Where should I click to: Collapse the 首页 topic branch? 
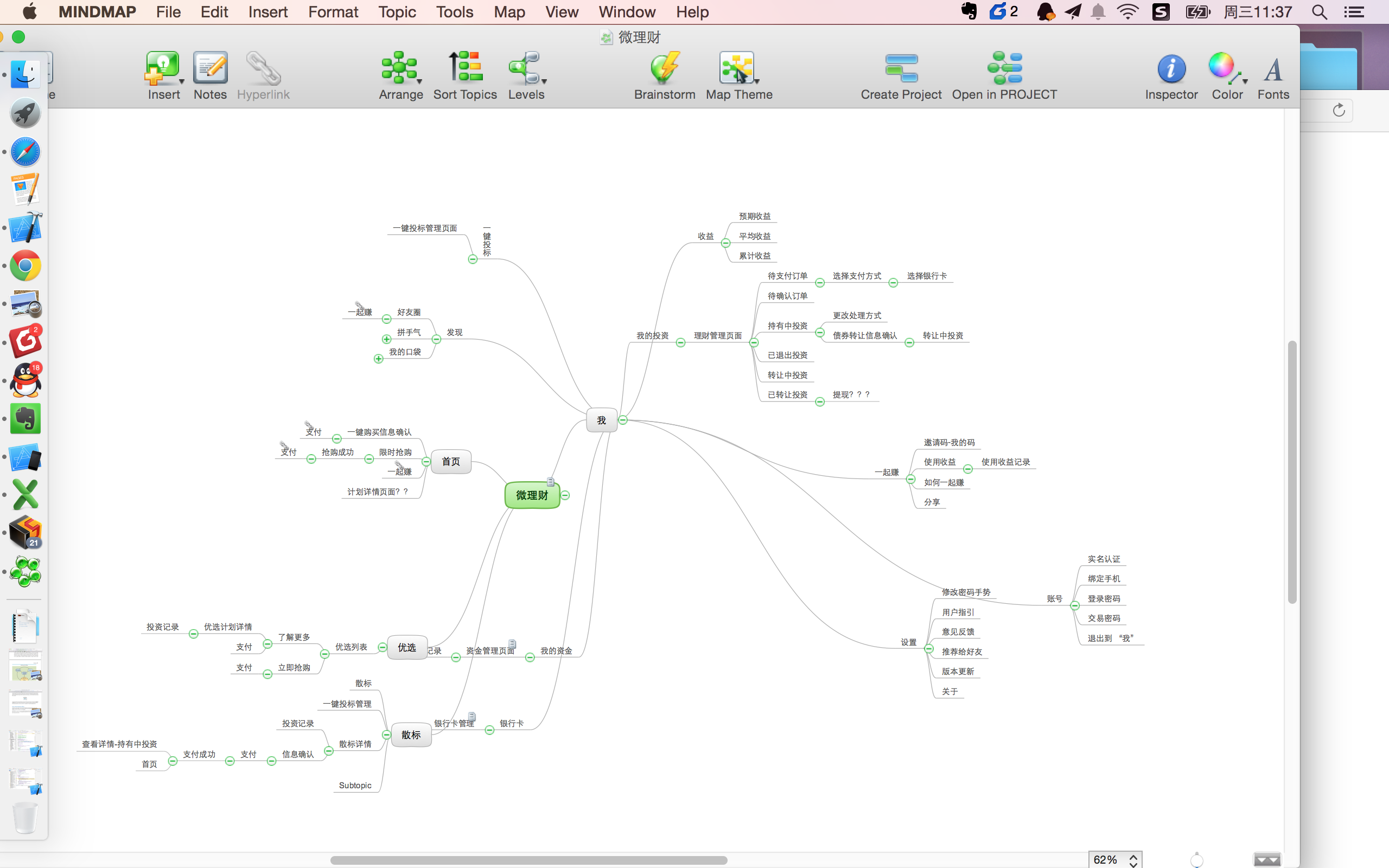click(x=426, y=462)
